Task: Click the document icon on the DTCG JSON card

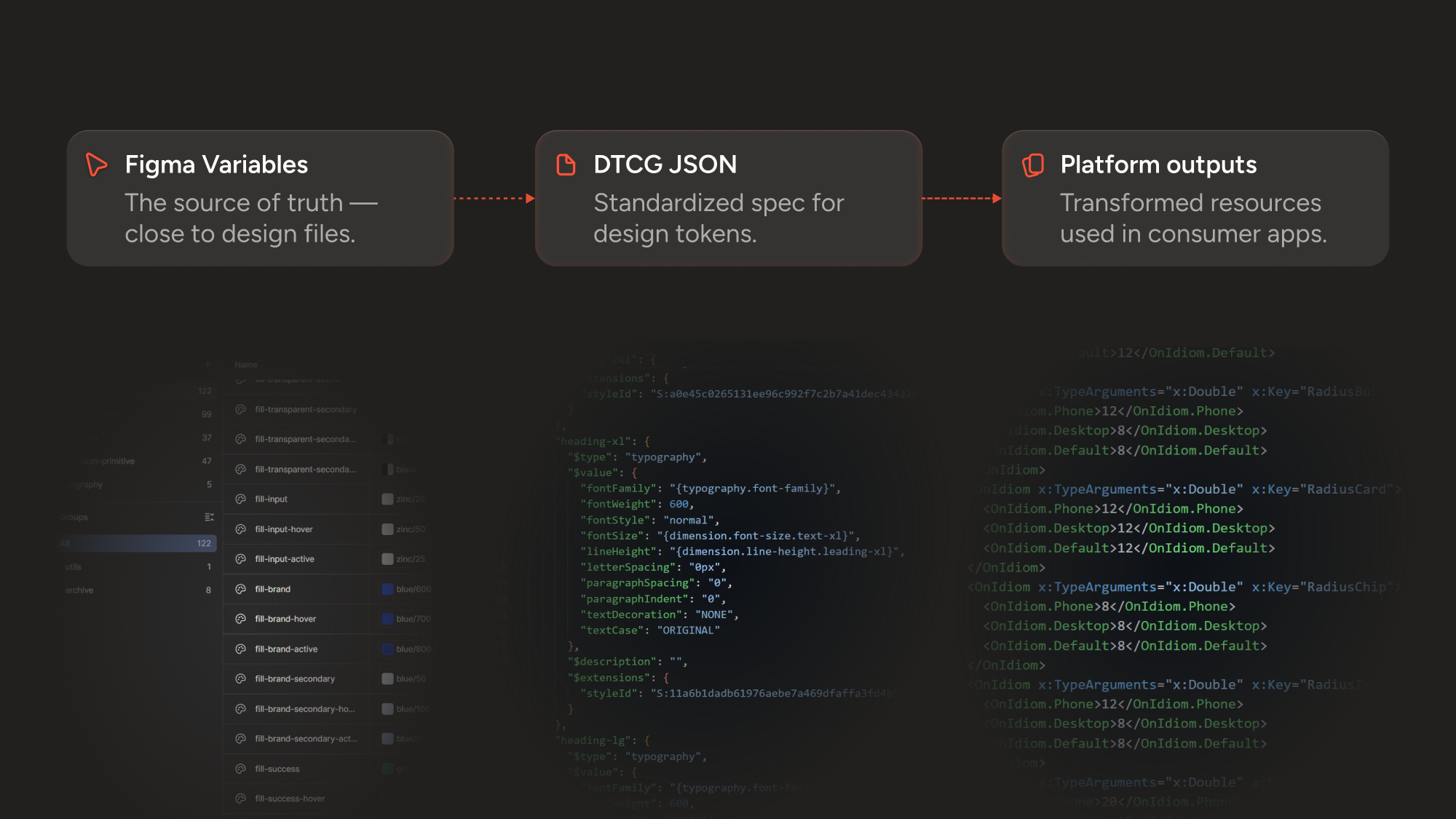Action: 564,165
